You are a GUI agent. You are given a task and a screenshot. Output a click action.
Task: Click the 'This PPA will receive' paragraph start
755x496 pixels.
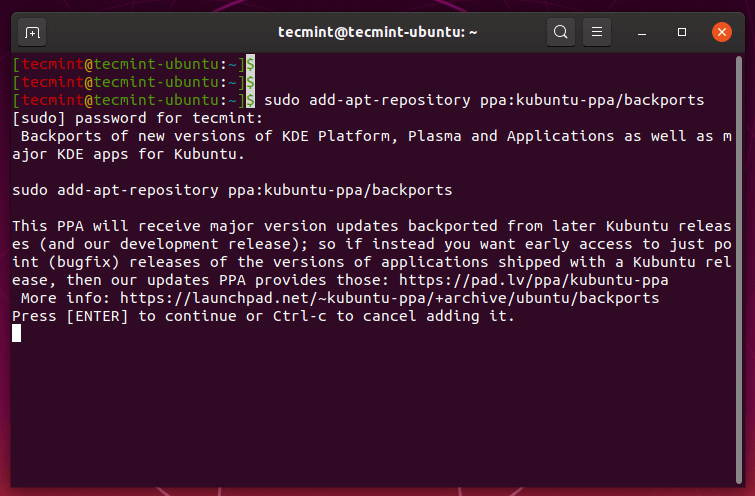point(100,226)
